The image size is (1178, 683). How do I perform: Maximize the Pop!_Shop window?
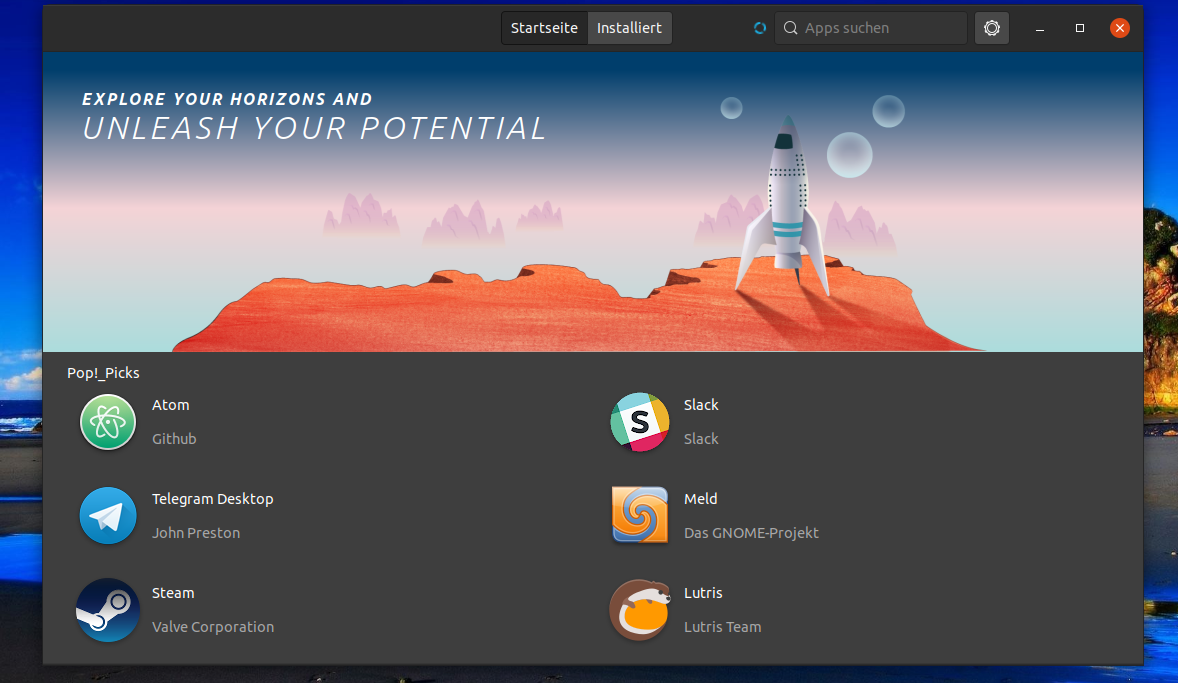(x=1080, y=29)
